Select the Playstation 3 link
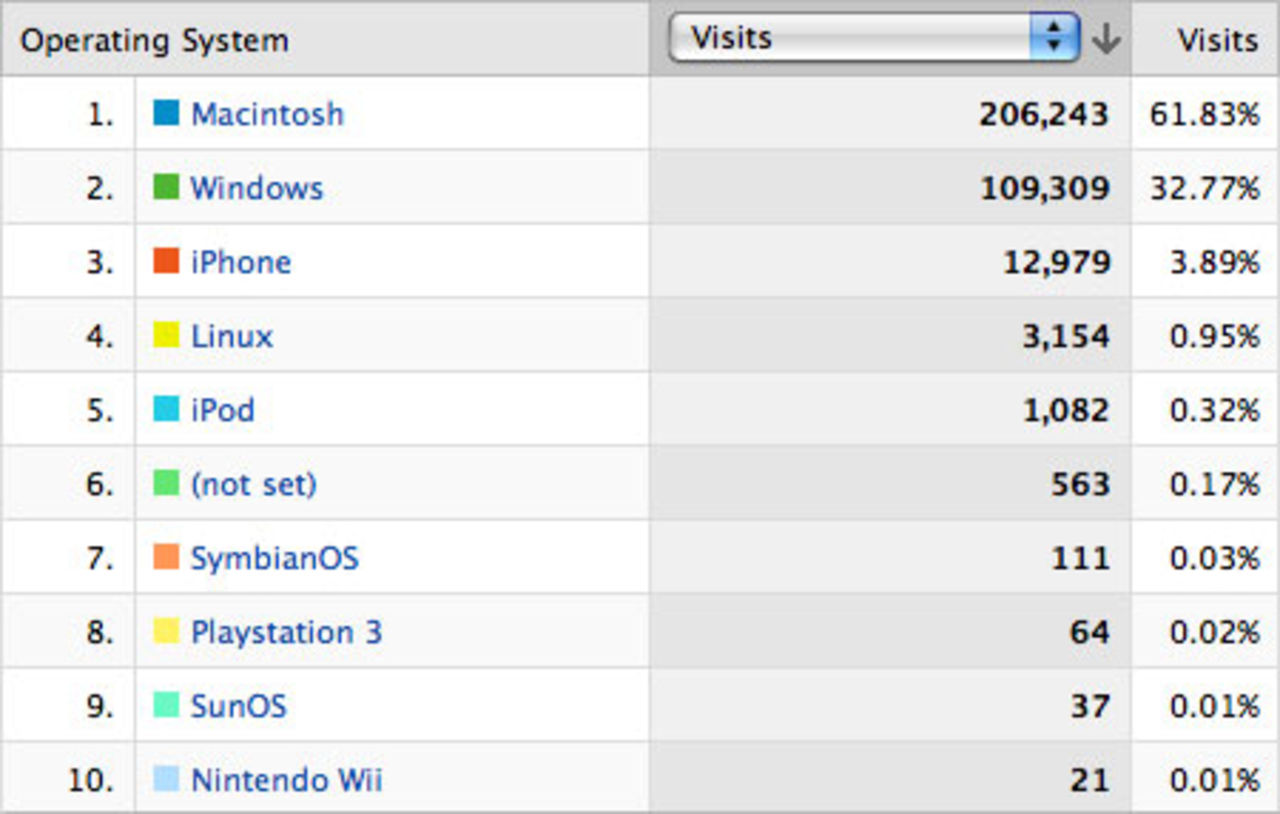The image size is (1280, 814). (286, 632)
